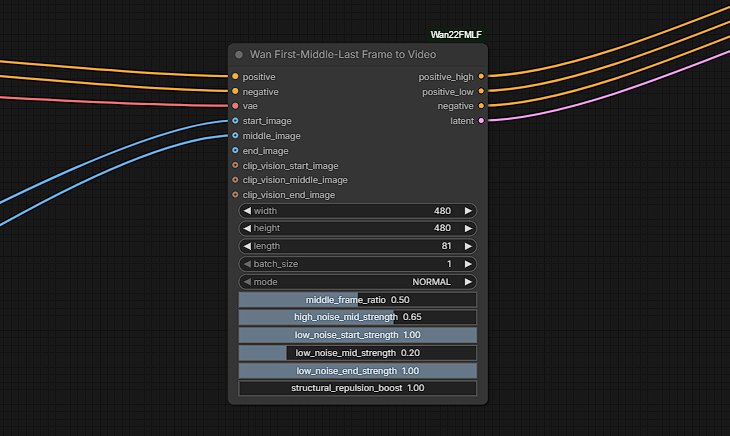Increase width using right arrow
730x436 pixels.
coord(468,211)
